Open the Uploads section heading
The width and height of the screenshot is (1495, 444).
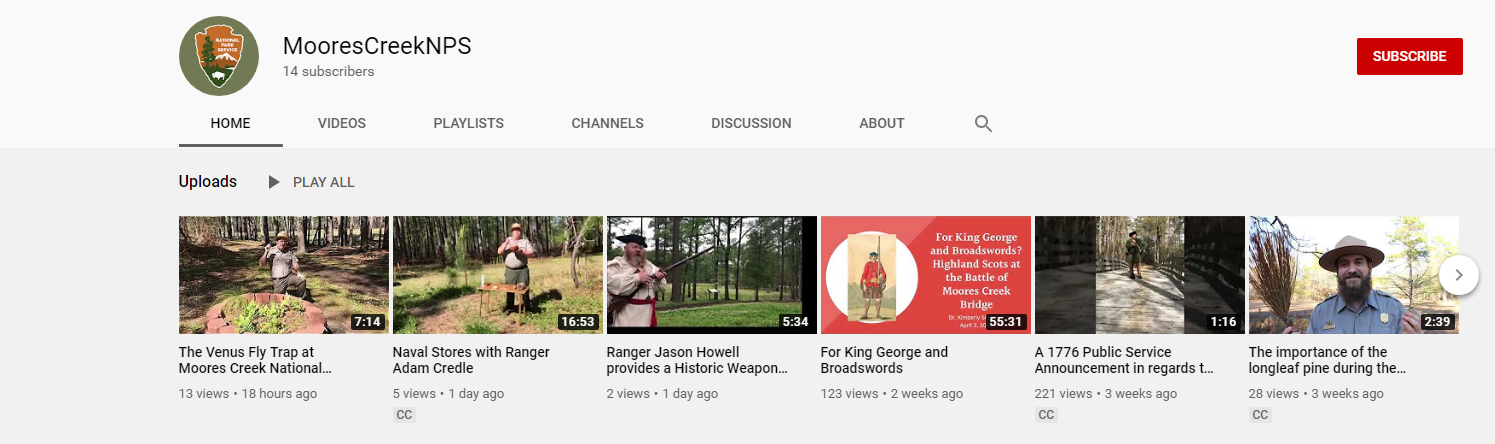[x=208, y=182]
